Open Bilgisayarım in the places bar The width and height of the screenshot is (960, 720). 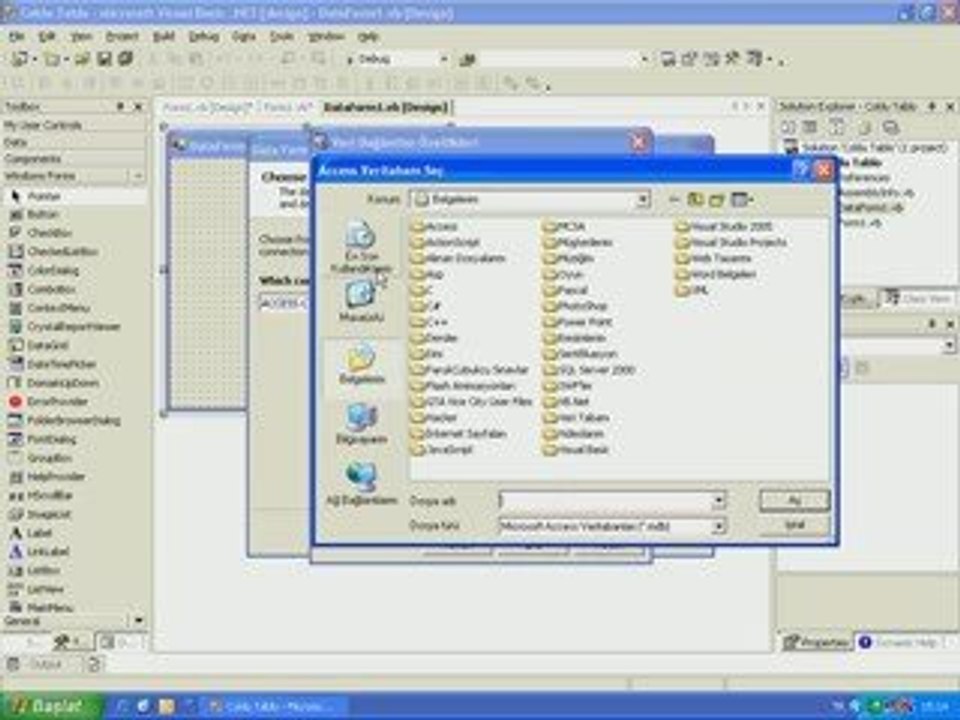pos(361,424)
